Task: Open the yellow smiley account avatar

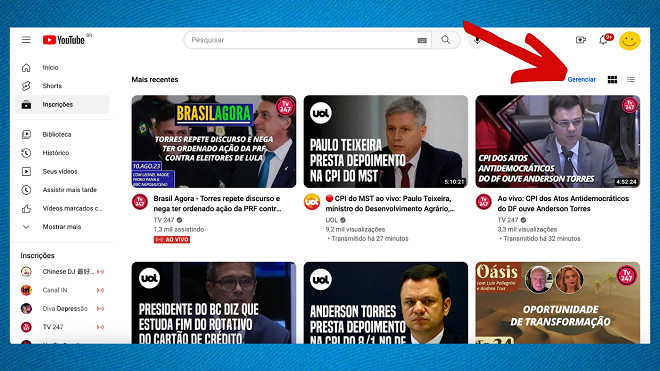Action: 629,40
